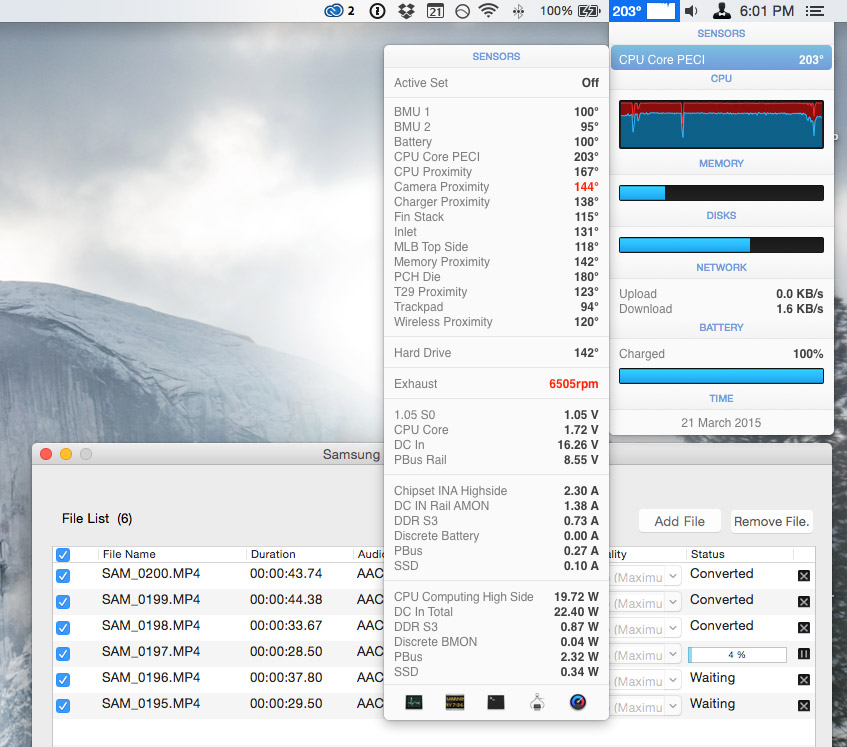Click the Console icon in sensors footer

click(455, 702)
